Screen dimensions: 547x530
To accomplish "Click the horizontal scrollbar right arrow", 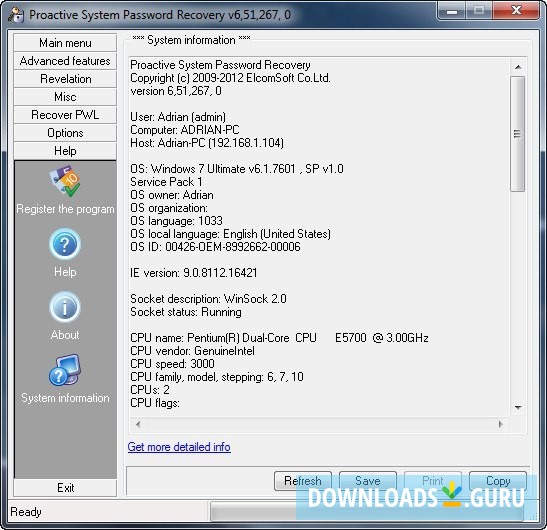I will click(501, 424).
